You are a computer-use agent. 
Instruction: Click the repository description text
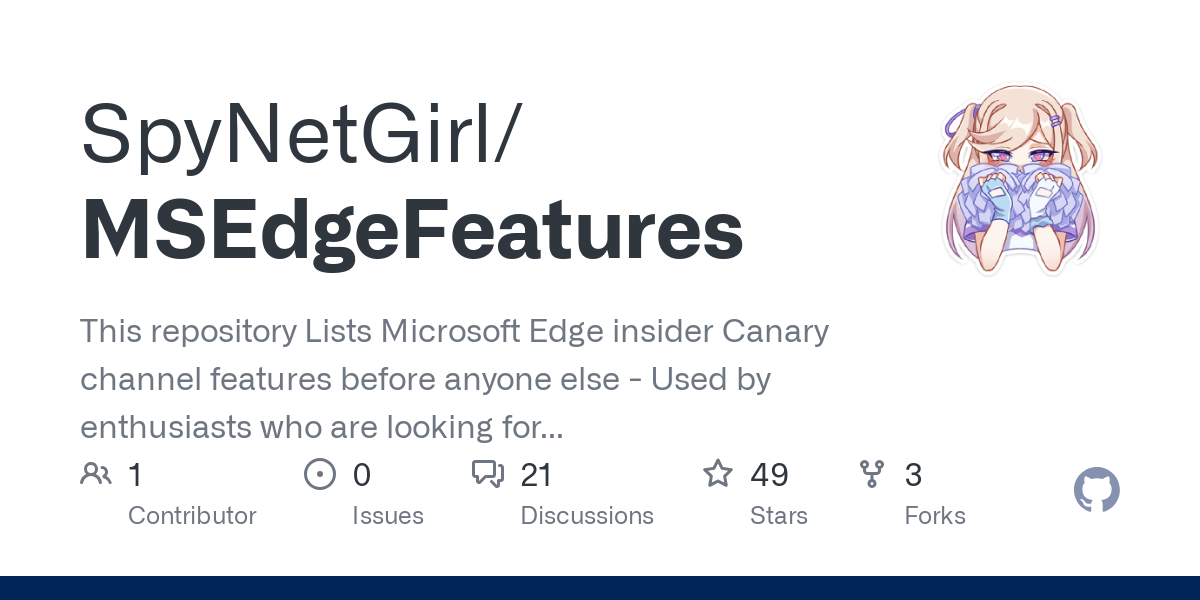click(x=455, y=379)
